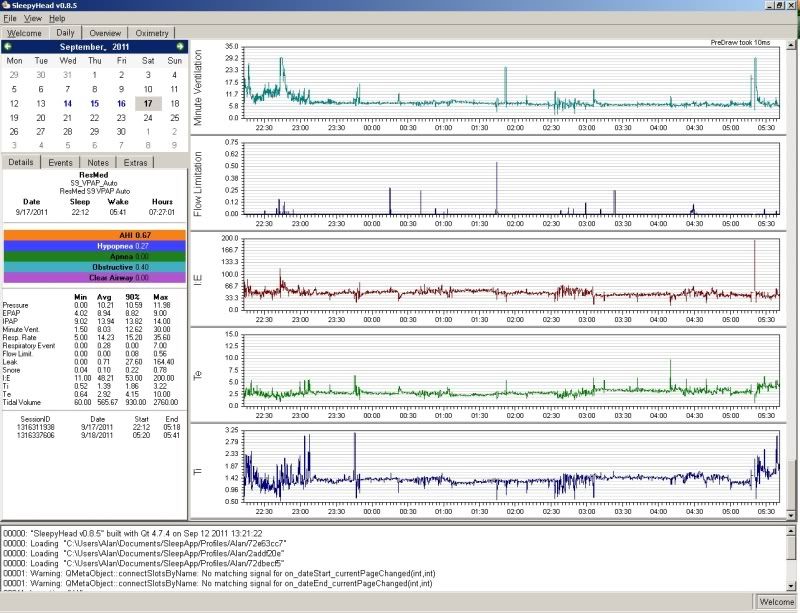The width and height of the screenshot is (800, 613).
Task: Click the "07:27:01" hours value
Action: tap(162, 212)
